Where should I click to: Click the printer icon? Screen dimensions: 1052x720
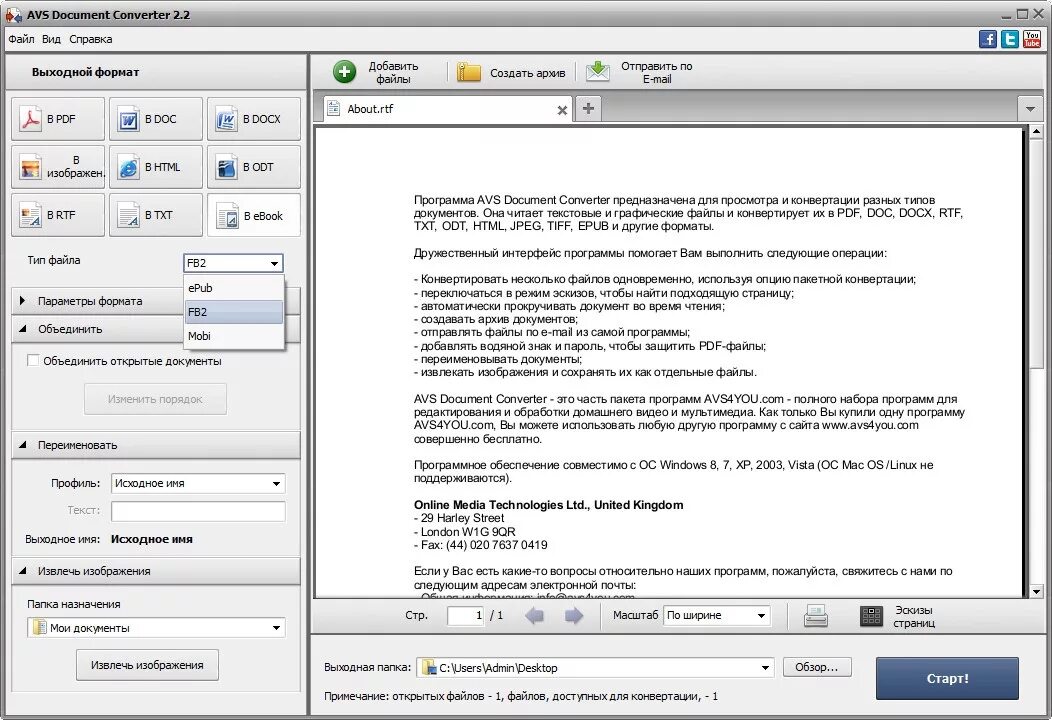tap(816, 615)
